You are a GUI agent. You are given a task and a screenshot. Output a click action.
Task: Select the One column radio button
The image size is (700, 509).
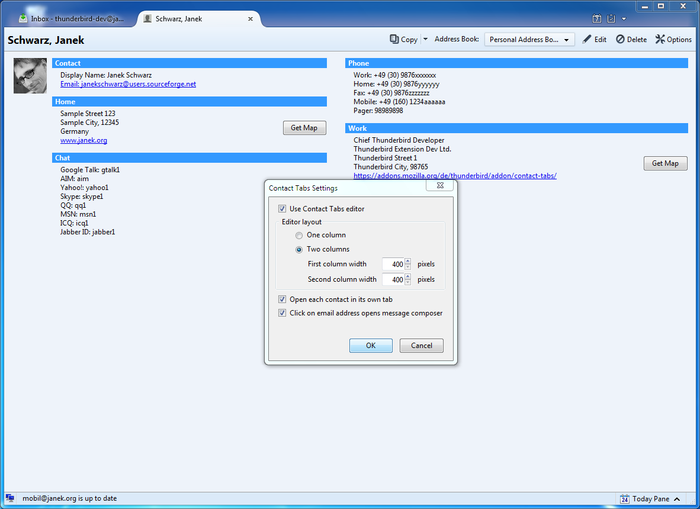(x=299, y=235)
